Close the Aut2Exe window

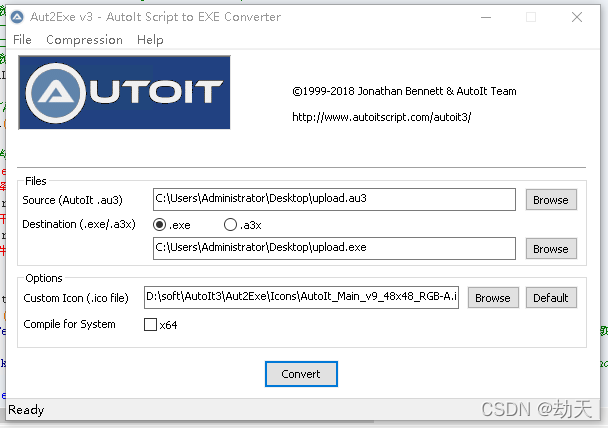577,17
